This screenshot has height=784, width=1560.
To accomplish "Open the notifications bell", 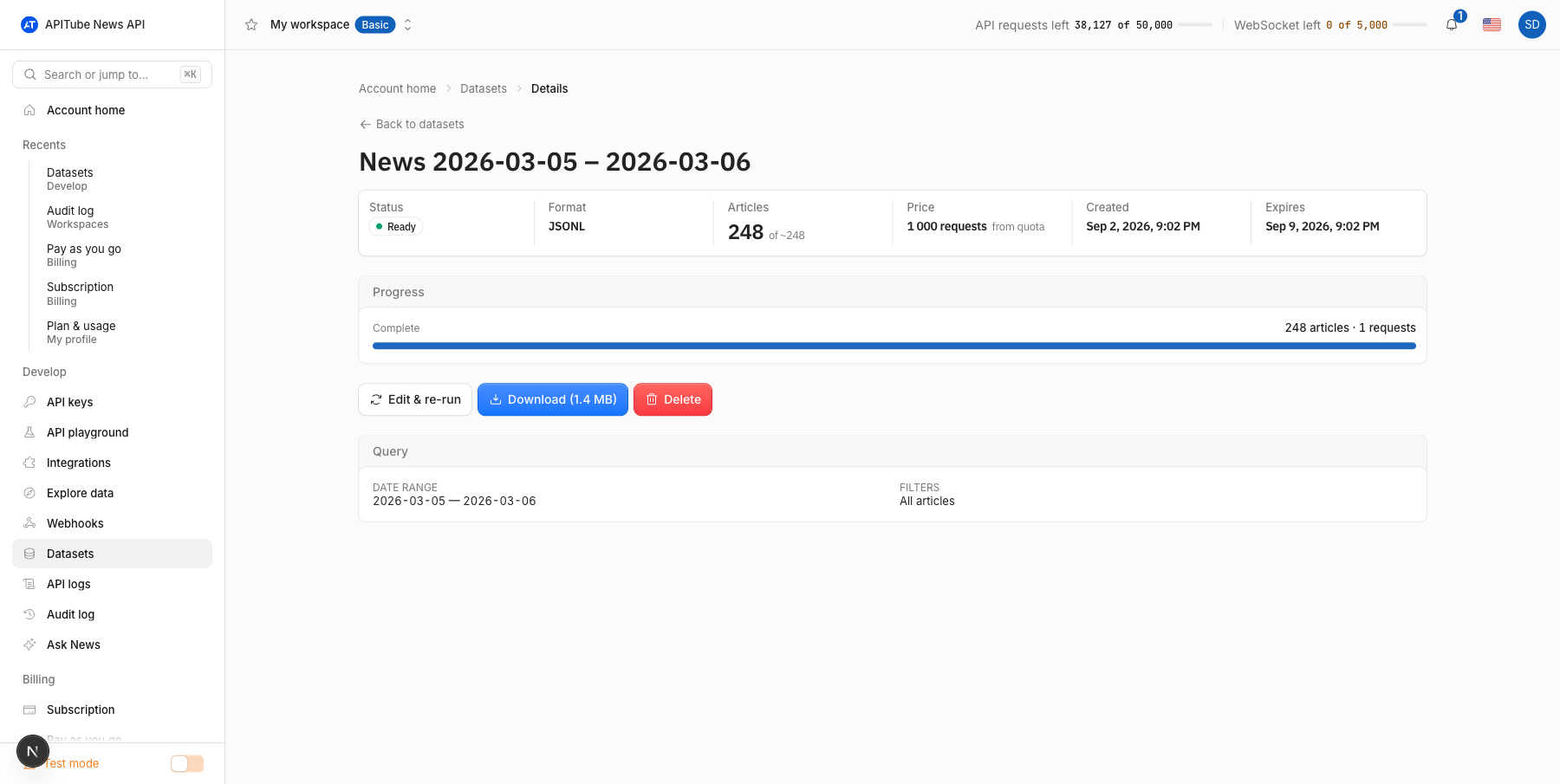I will point(1452,24).
